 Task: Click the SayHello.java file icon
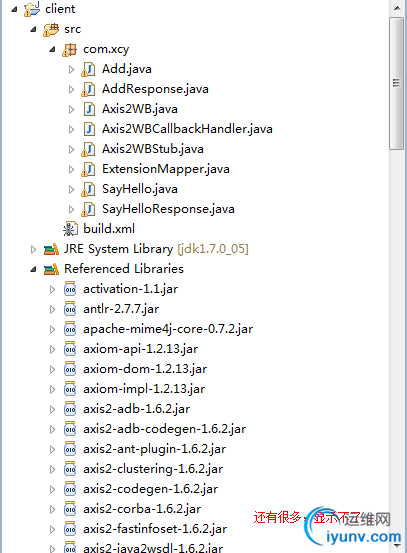point(88,189)
